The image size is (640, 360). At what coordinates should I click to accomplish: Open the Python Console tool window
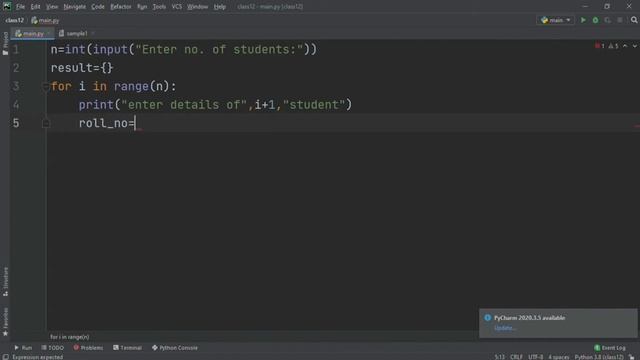click(x=175, y=348)
